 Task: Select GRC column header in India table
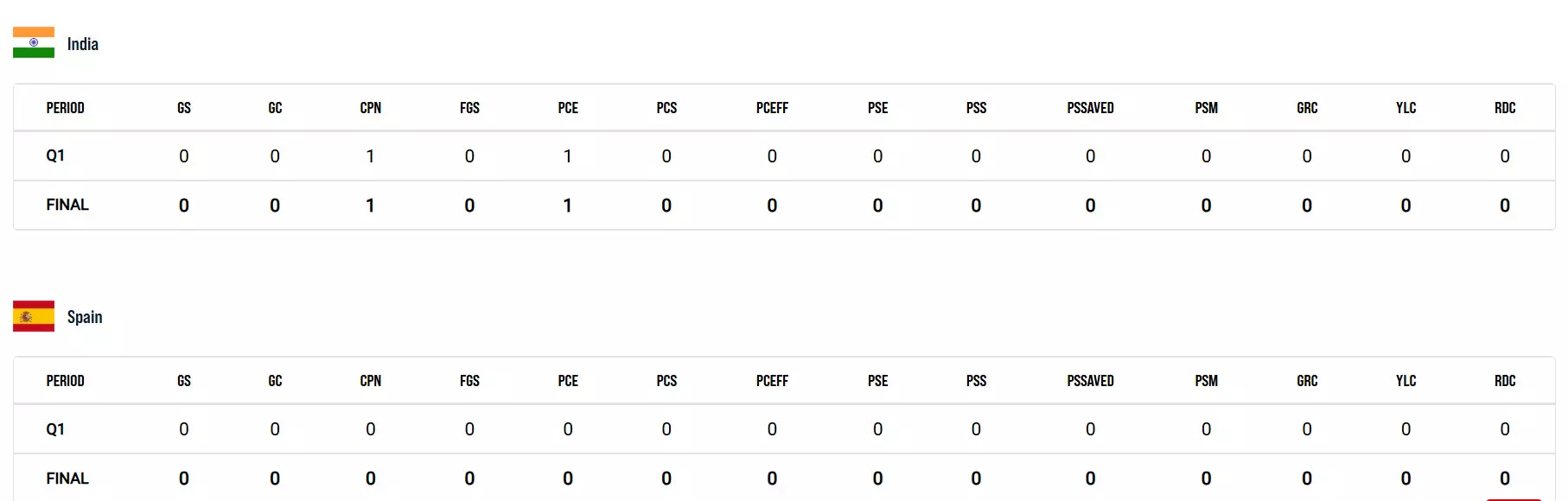tap(1307, 108)
